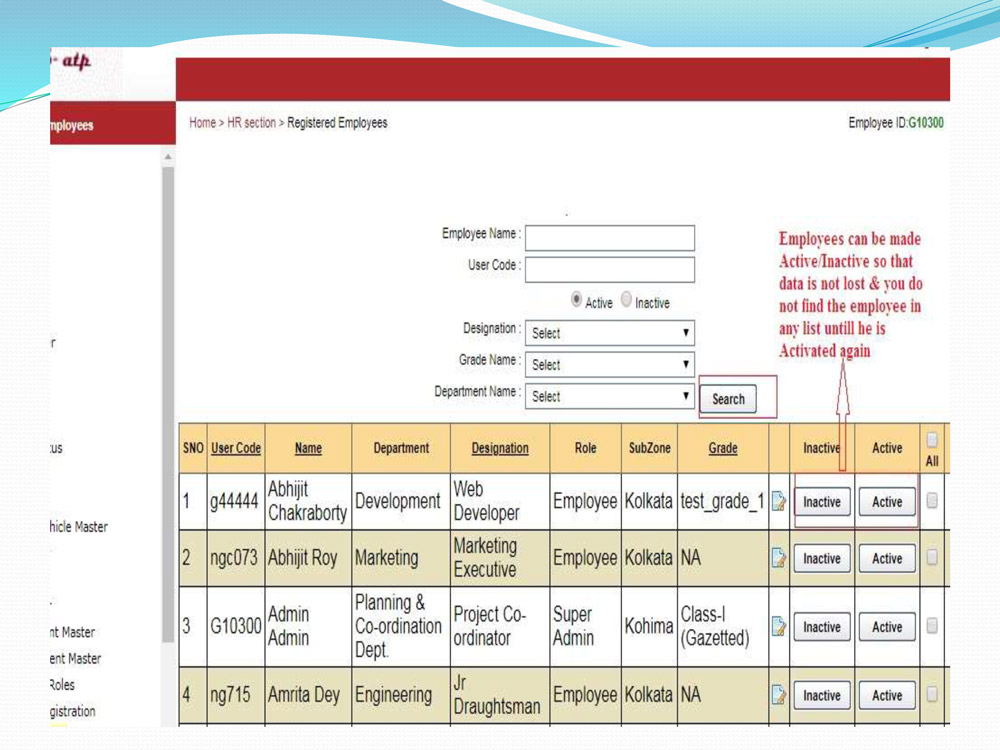
Task: Mark Admin Admin as Inactive
Action: point(820,627)
